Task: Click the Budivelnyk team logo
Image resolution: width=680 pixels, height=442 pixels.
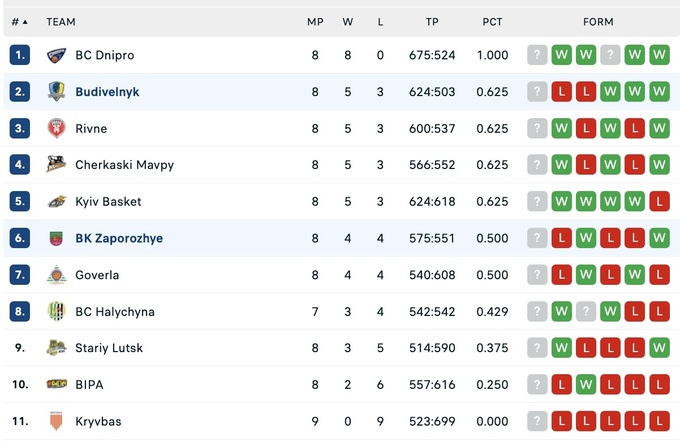Action: [56, 92]
